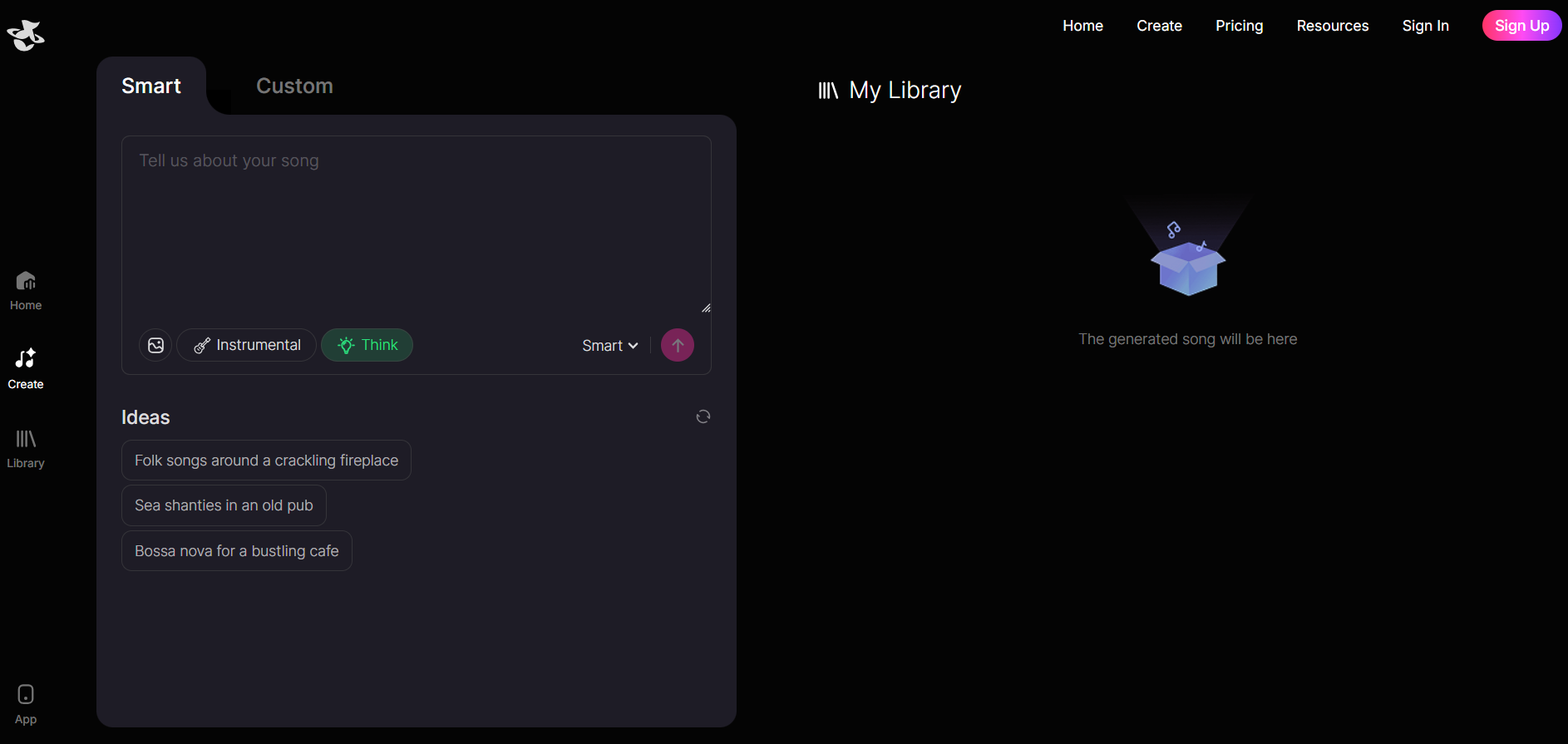The width and height of the screenshot is (1568, 744).
Task: Open the App link in the sidebar
Action: coord(26,705)
